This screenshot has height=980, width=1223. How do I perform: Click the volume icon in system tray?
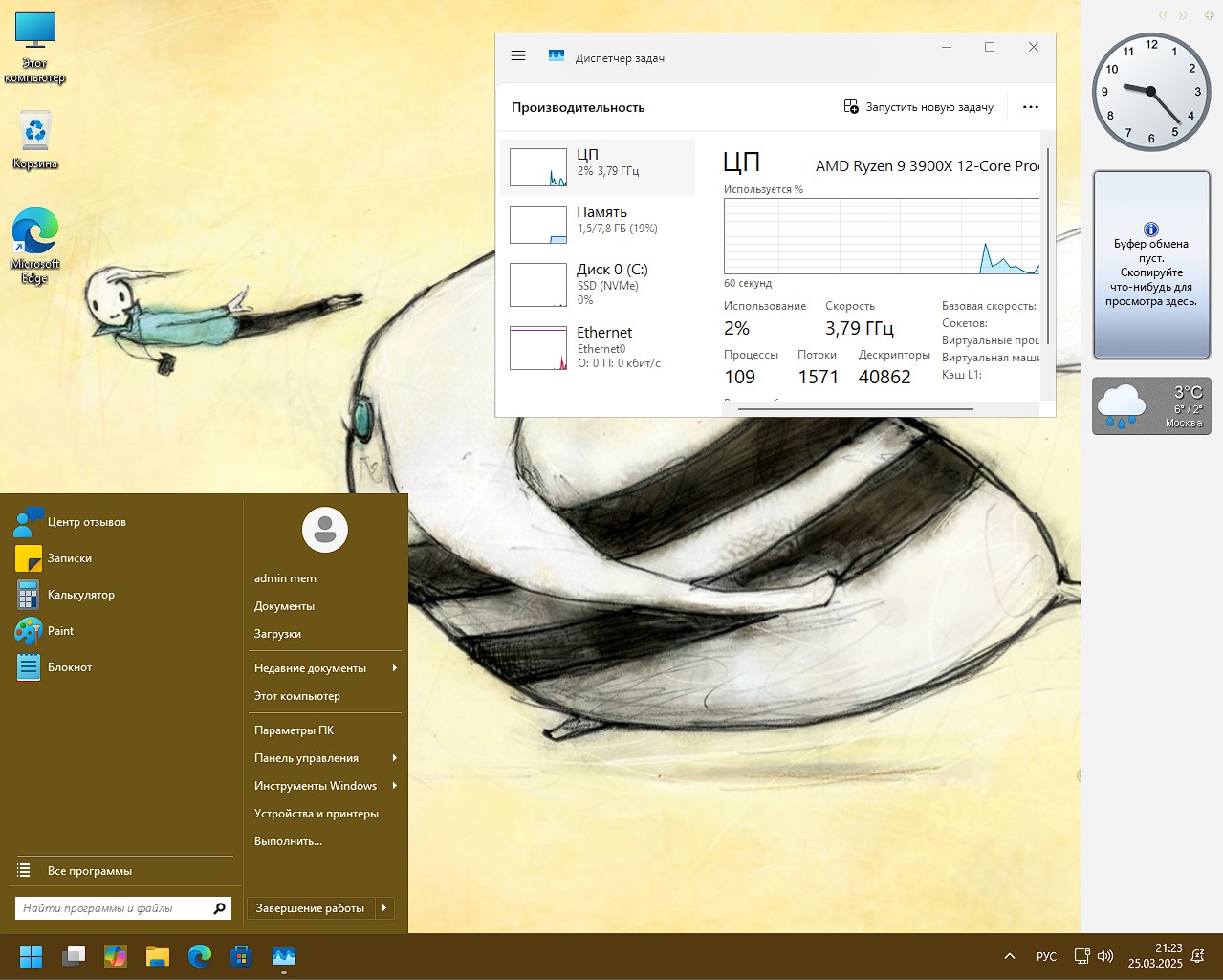tap(1105, 956)
